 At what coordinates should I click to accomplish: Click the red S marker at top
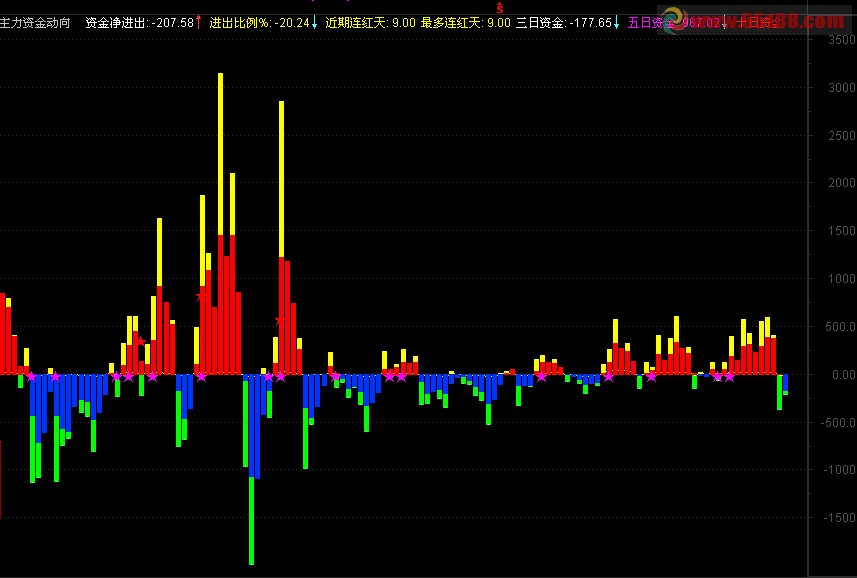click(x=500, y=8)
